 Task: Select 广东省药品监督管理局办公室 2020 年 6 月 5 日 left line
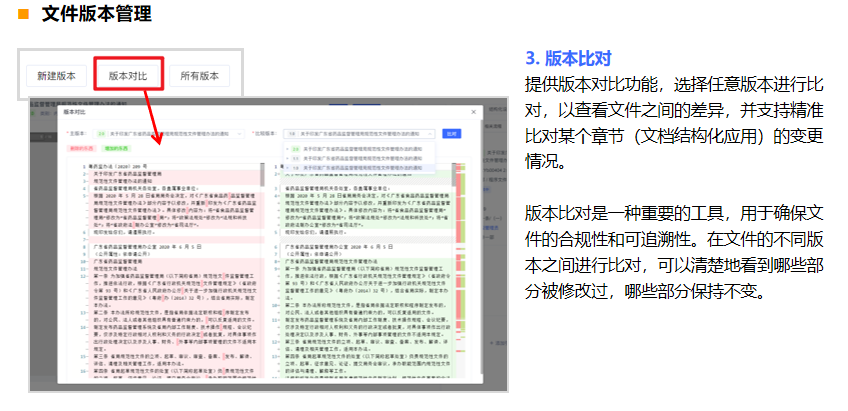pyautogui.click(x=146, y=247)
